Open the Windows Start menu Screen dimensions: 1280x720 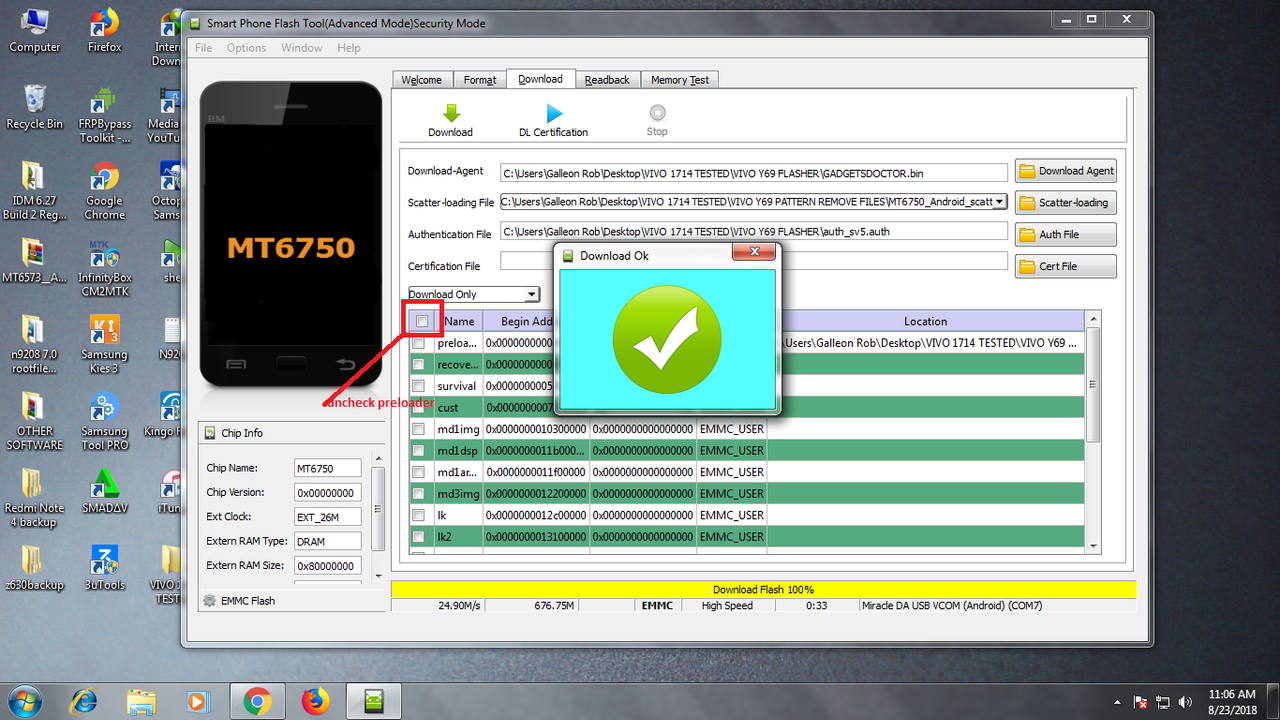click(24, 701)
